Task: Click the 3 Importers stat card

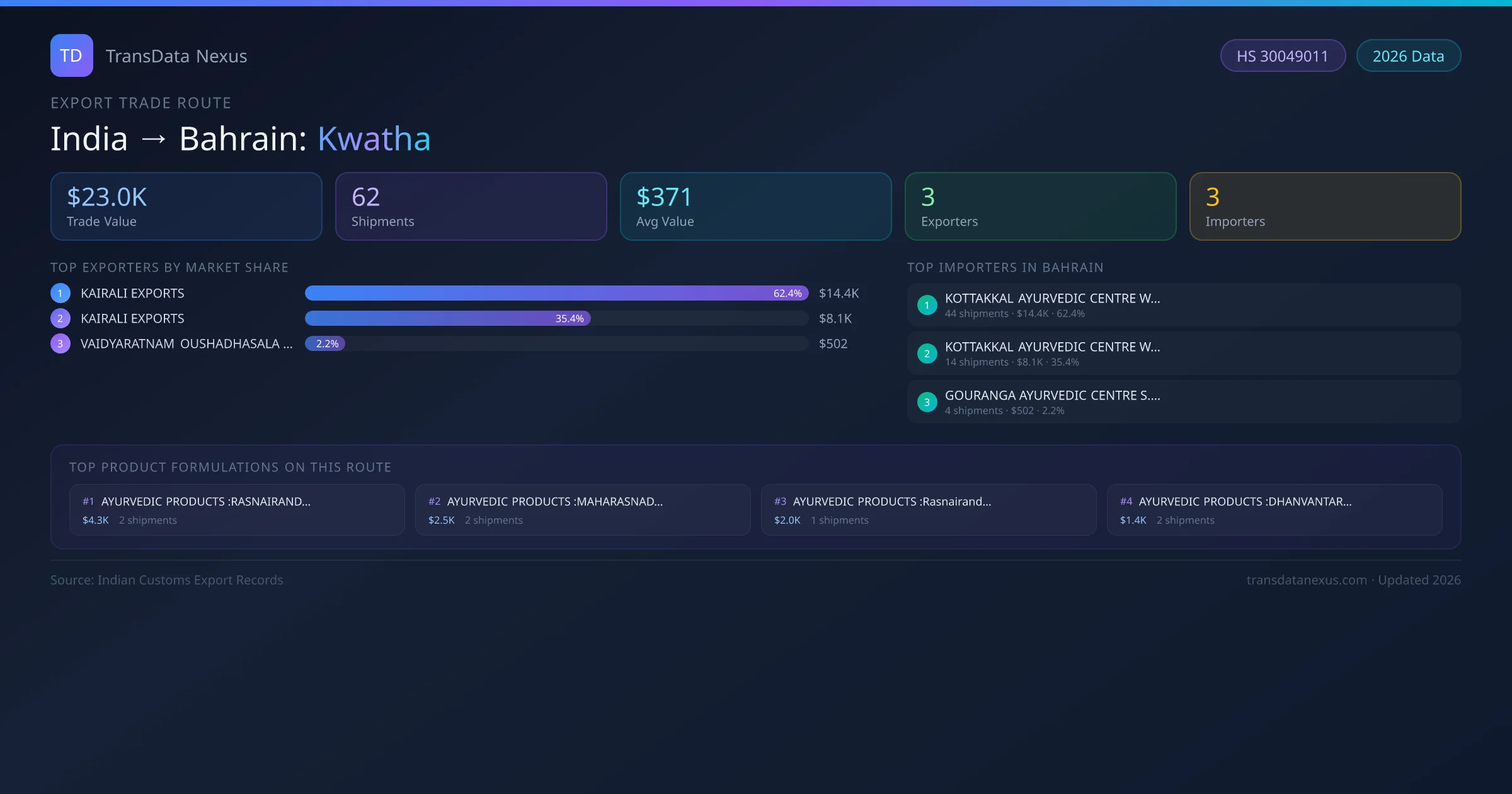Action: [1325, 206]
